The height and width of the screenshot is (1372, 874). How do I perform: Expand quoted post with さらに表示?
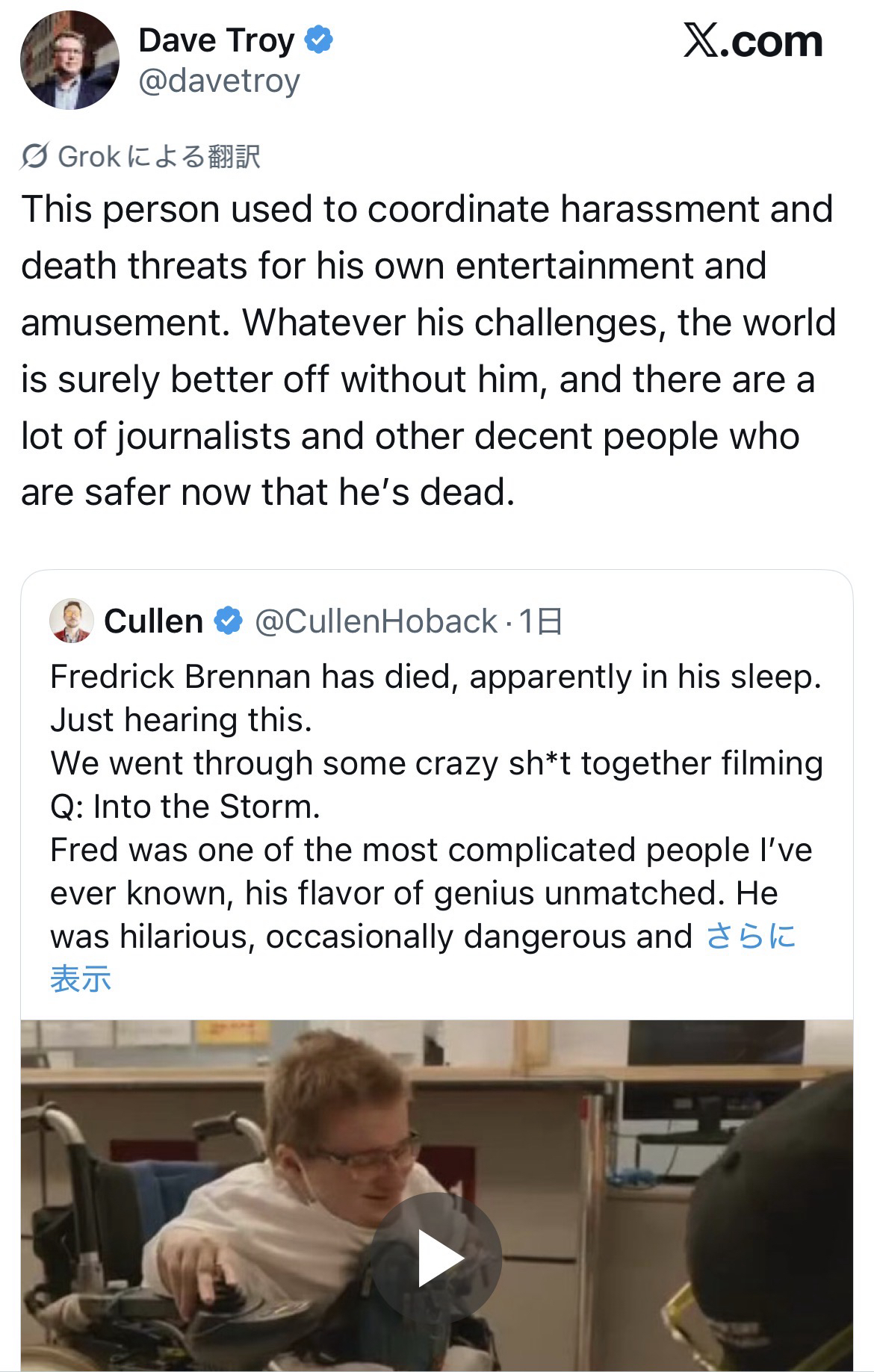click(750, 937)
